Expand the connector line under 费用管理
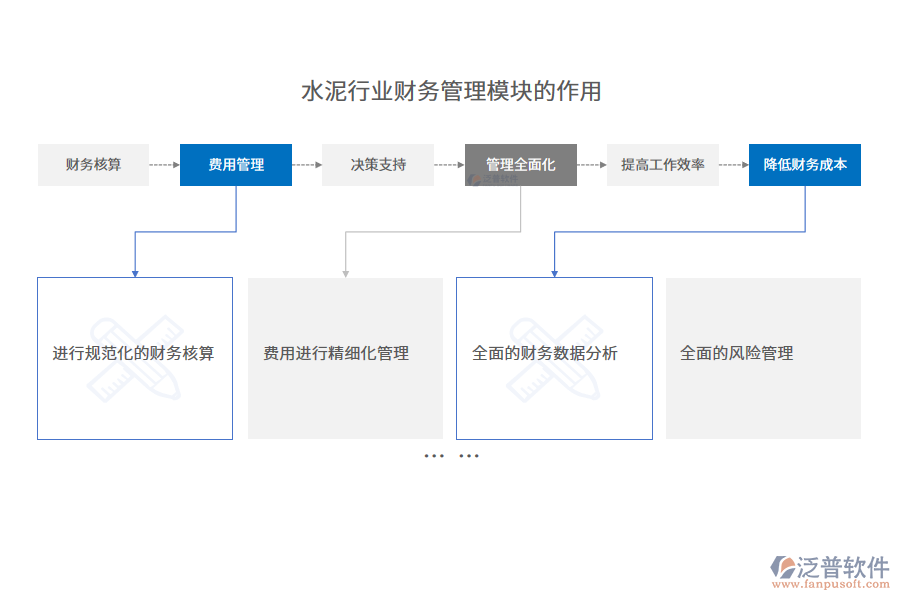 pos(236,210)
